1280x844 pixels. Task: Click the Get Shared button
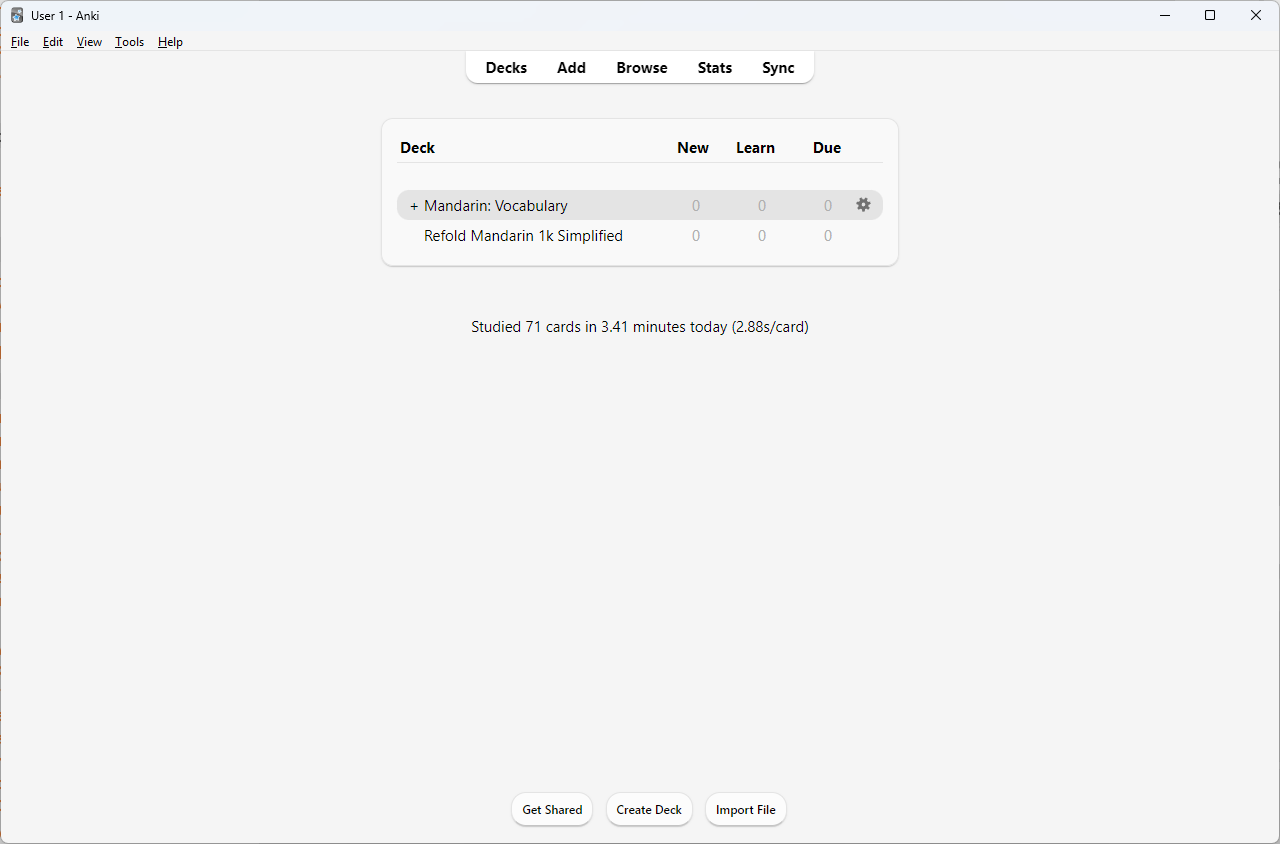pos(552,810)
